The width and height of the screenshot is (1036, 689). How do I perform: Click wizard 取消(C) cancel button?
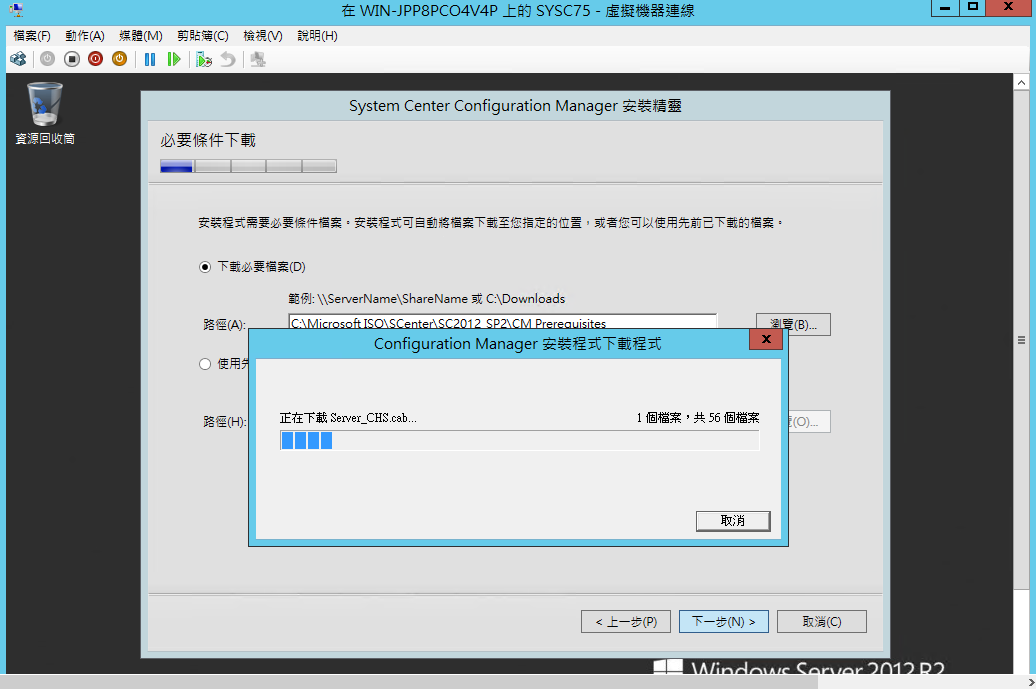(x=822, y=622)
